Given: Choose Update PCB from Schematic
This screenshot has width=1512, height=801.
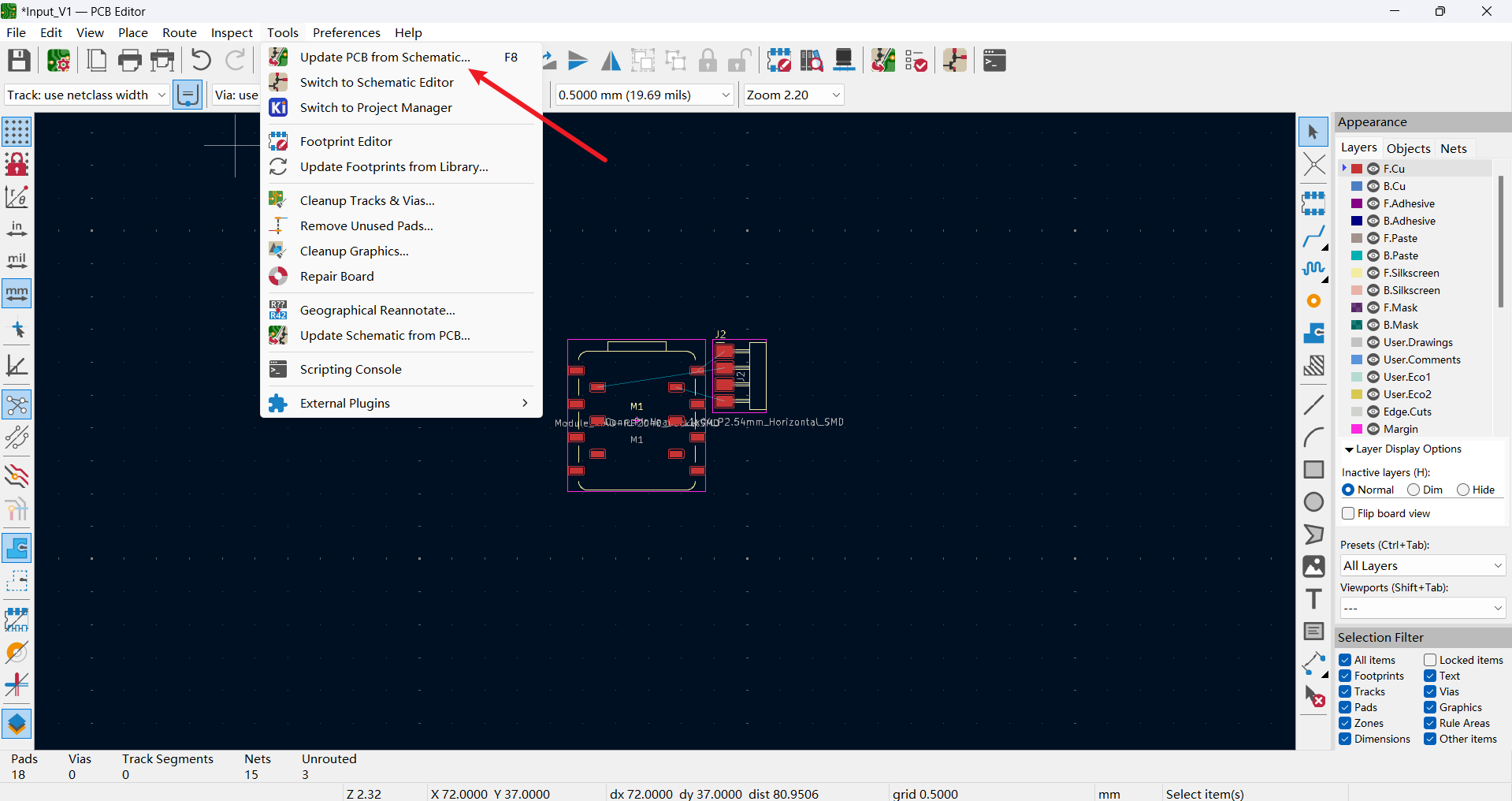Looking at the screenshot, I should (x=401, y=57).
